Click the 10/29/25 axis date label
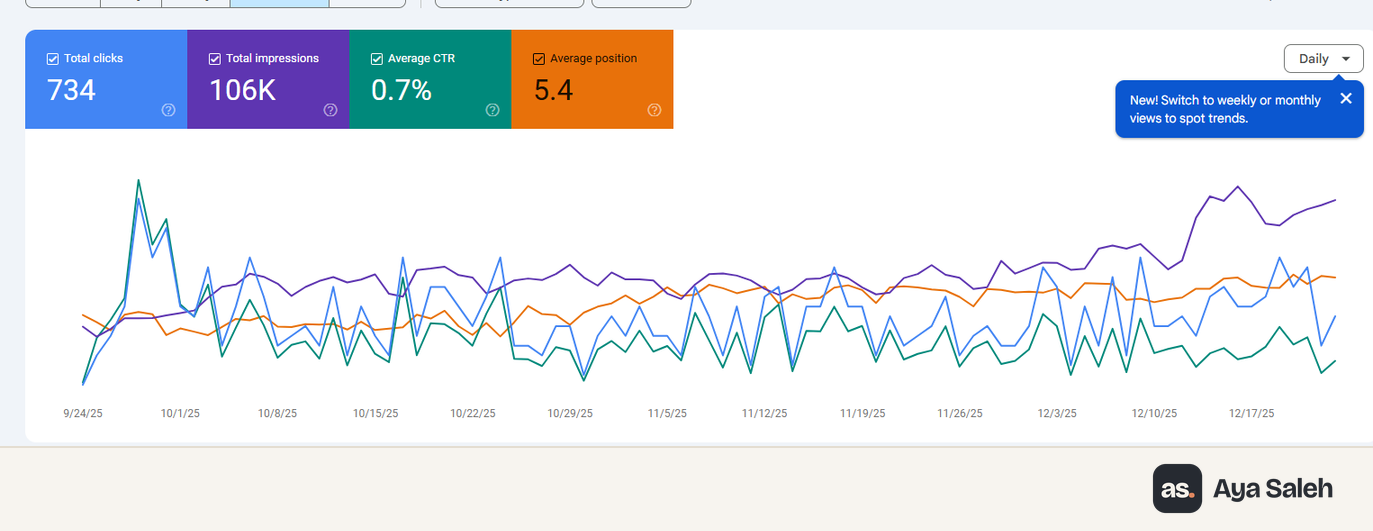This screenshot has height=531, width=1373. pyautogui.click(x=570, y=413)
